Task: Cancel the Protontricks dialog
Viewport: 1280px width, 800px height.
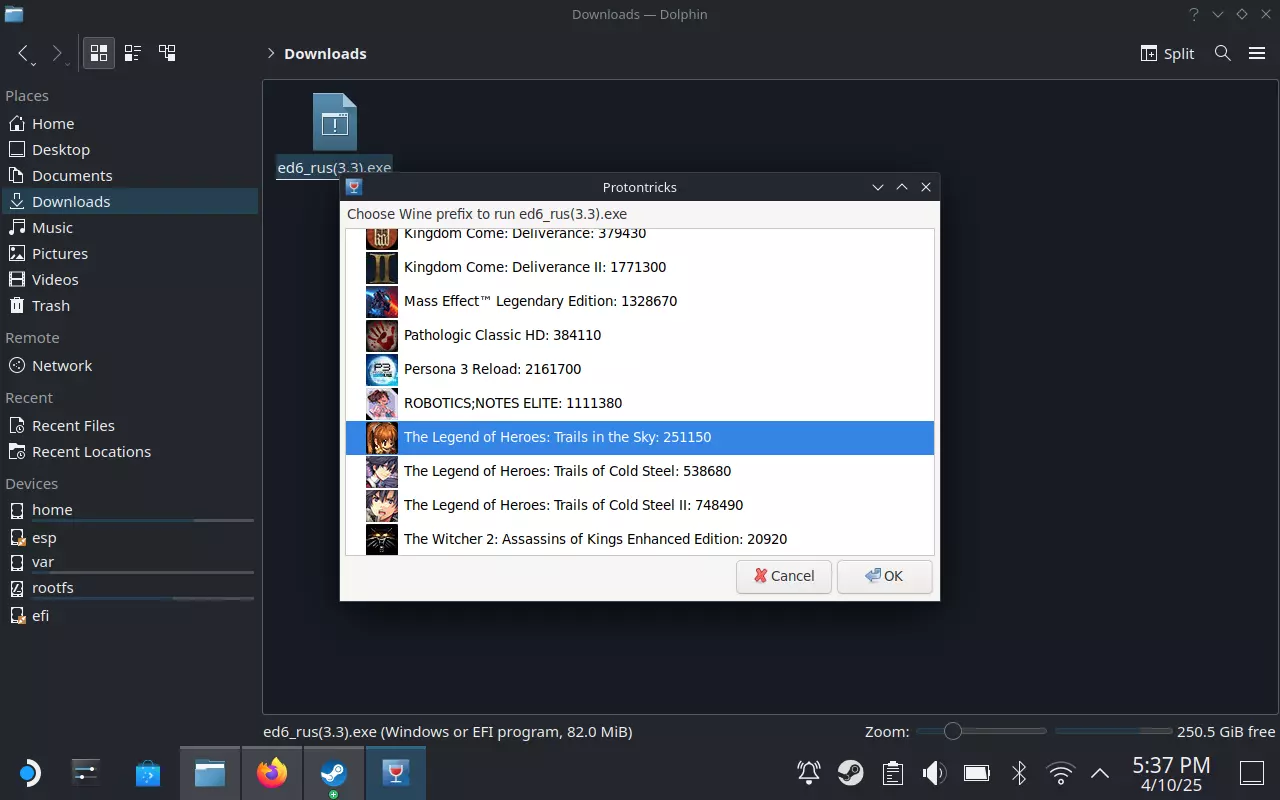Action: point(784,576)
